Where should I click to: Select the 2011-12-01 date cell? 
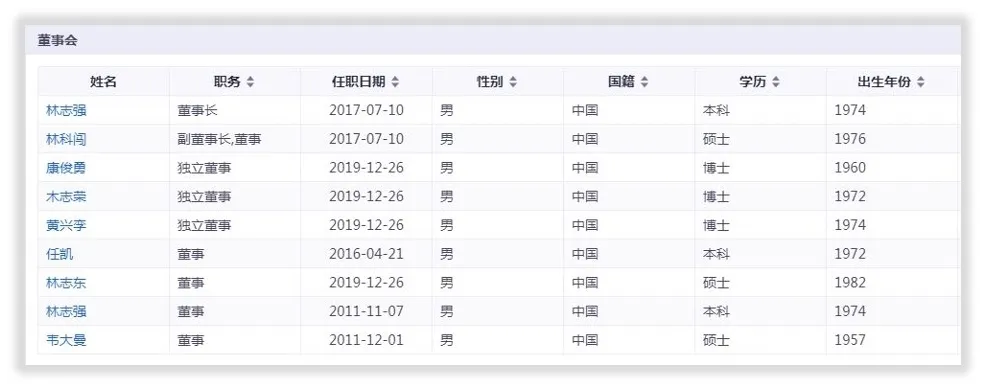[x=366, y=340]
